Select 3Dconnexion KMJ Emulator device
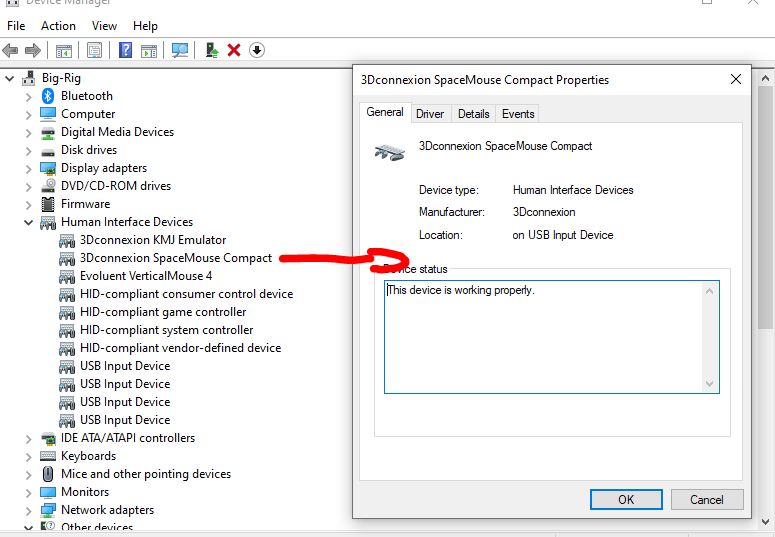The height and width of the screenshot is (537, 775). point(153,240)
